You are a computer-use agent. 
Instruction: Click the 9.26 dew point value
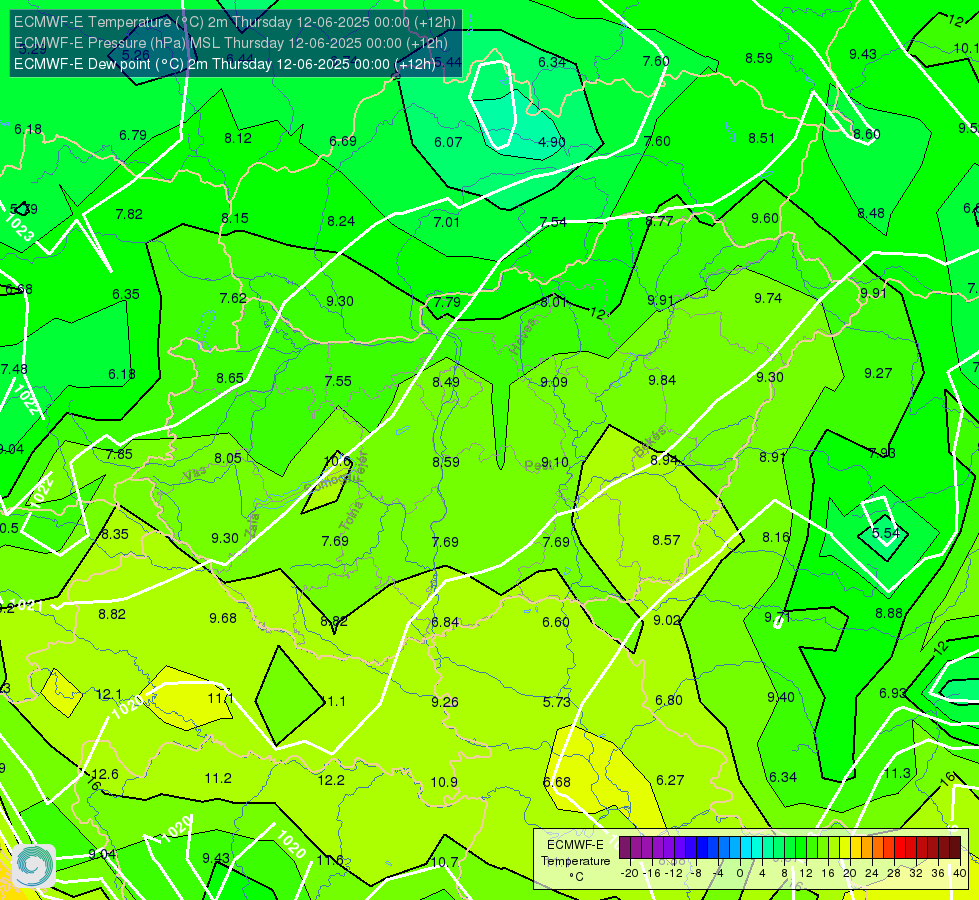pyautogui.click(x=445, y=703)
